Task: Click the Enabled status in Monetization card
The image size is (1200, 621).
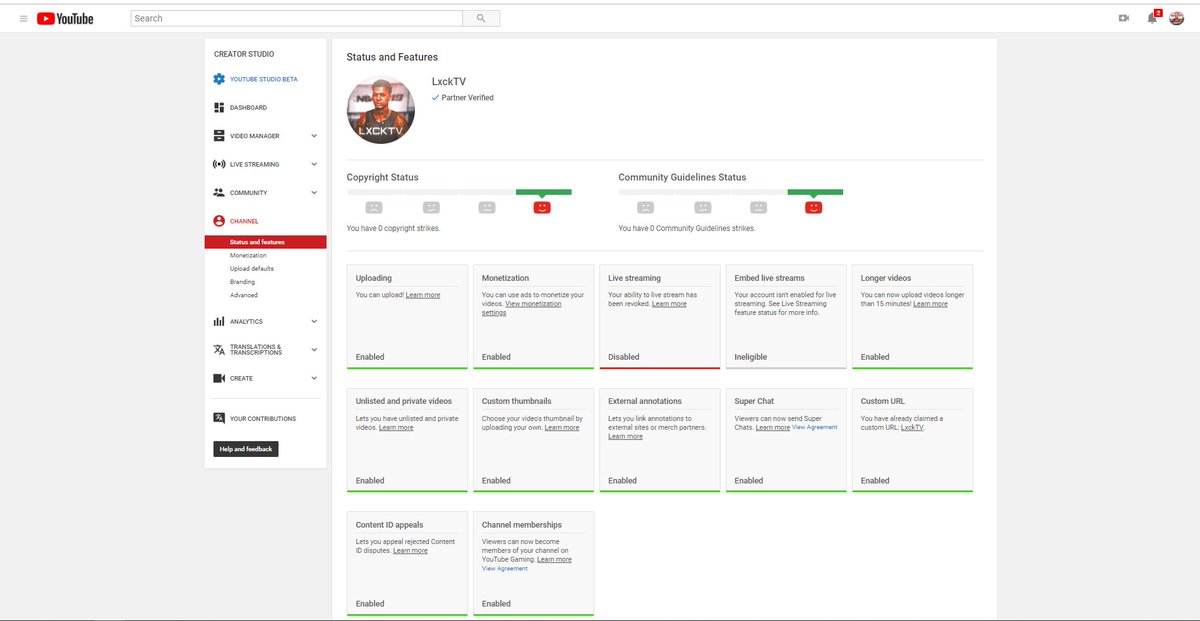Action: click(x=496, y=357)
